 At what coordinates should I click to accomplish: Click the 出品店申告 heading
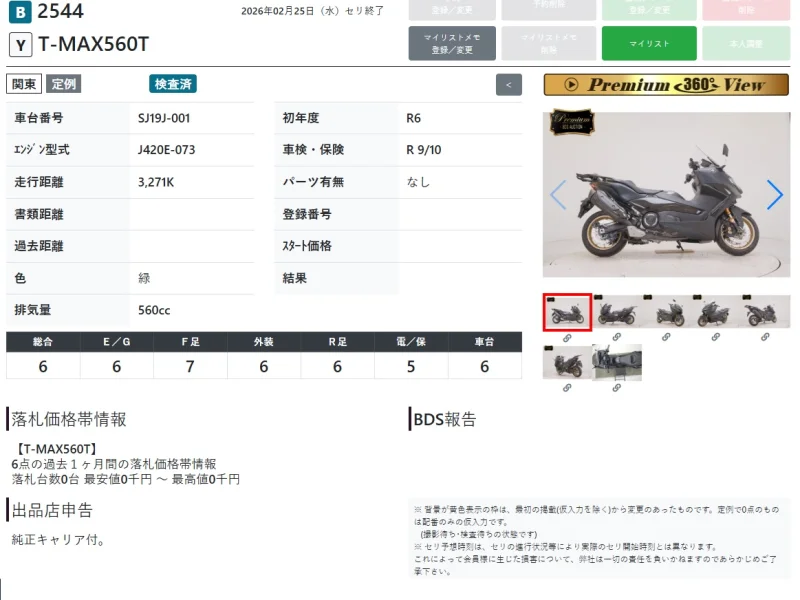click(52, 510)
